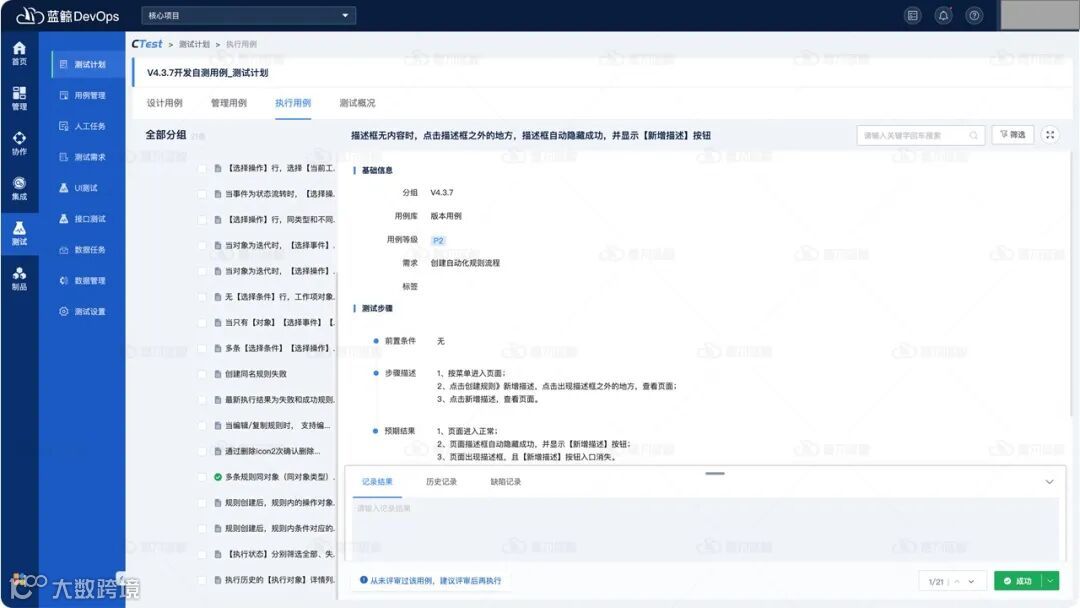Viewport: 1080px width, 608px height.
Task: Click the 创建自动化规则流程 requirement value
Action: tap(465, 263)
